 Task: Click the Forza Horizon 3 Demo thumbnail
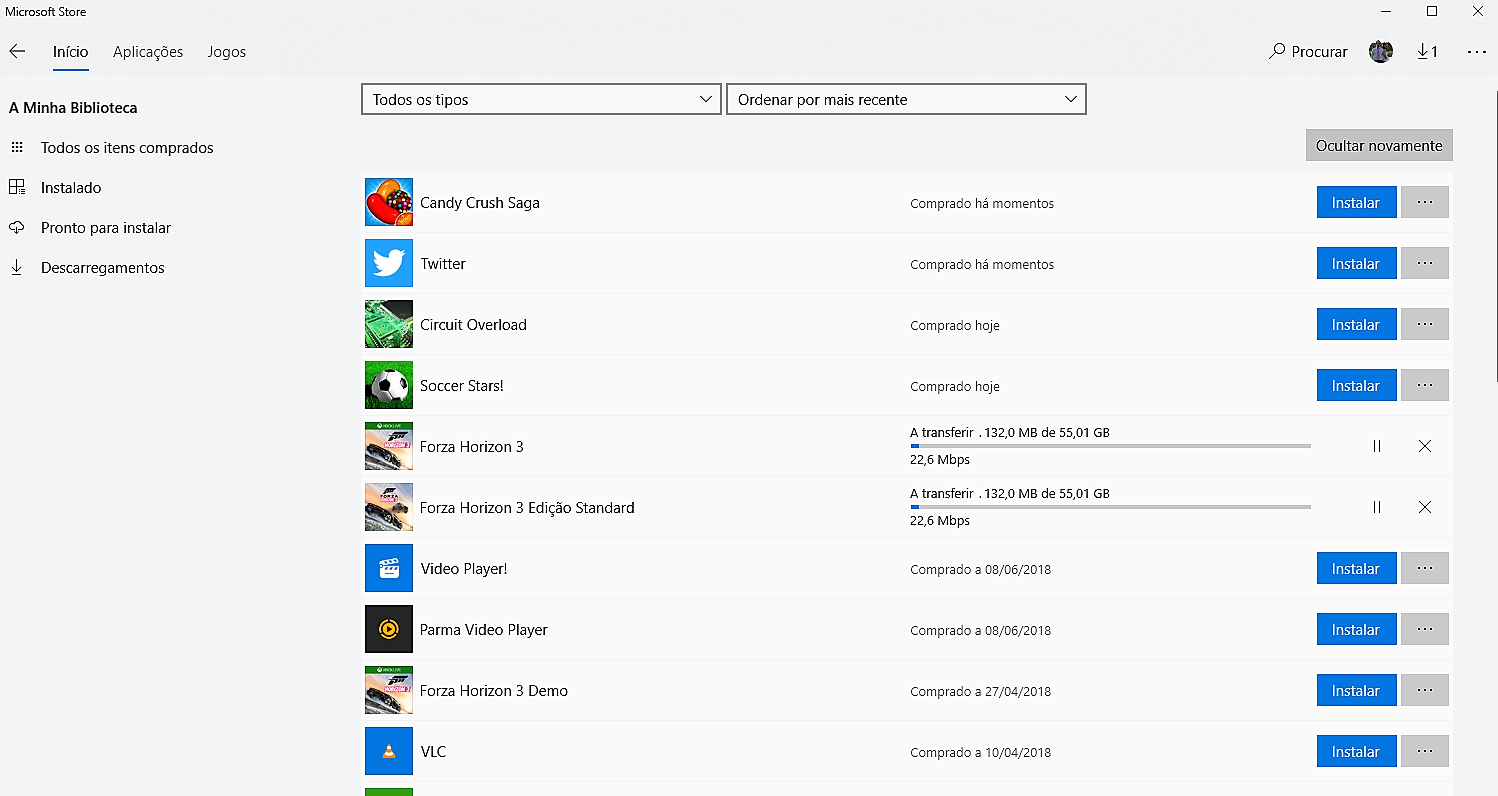389,690
